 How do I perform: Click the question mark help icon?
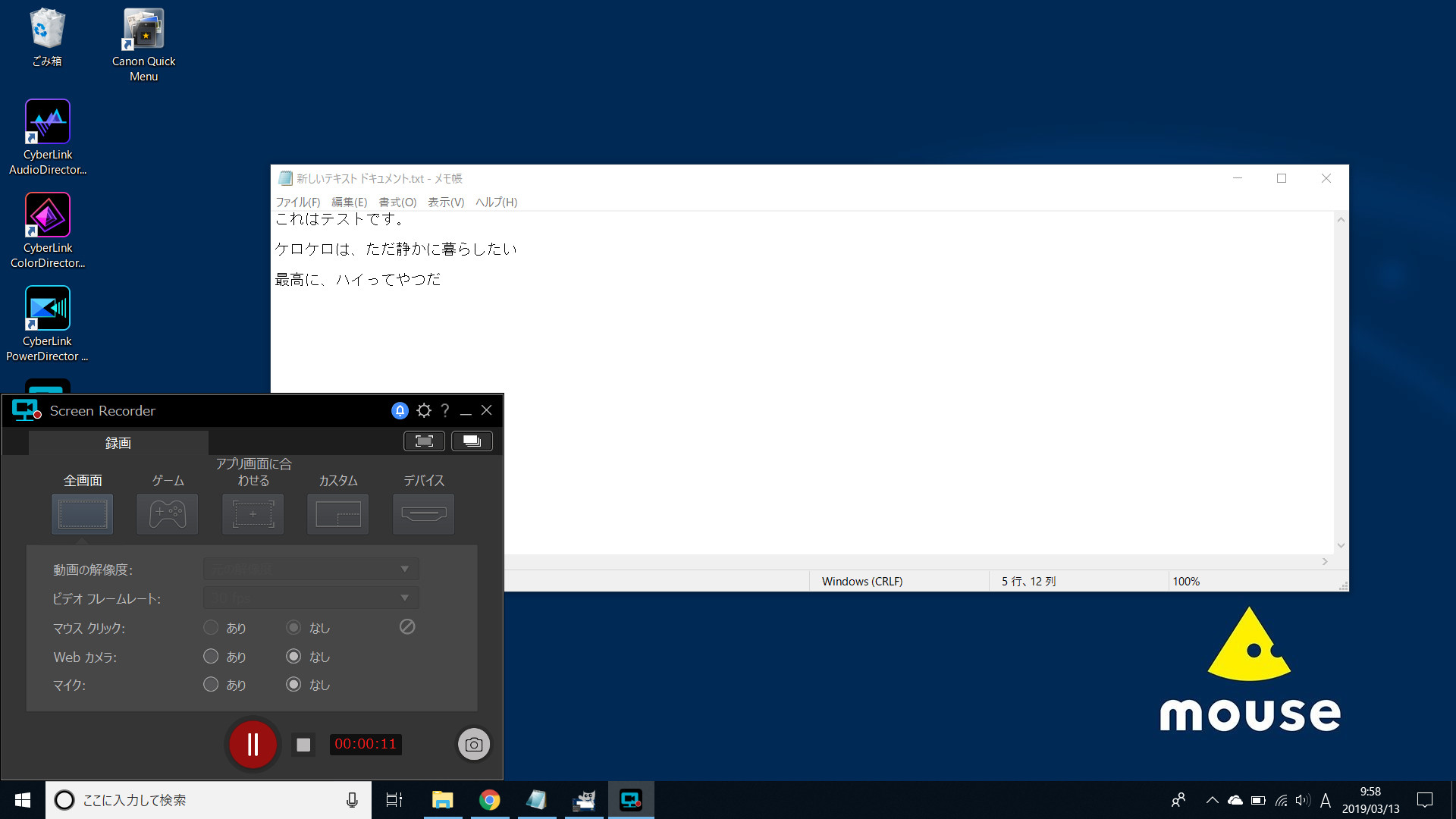click(x=444, y=410)
